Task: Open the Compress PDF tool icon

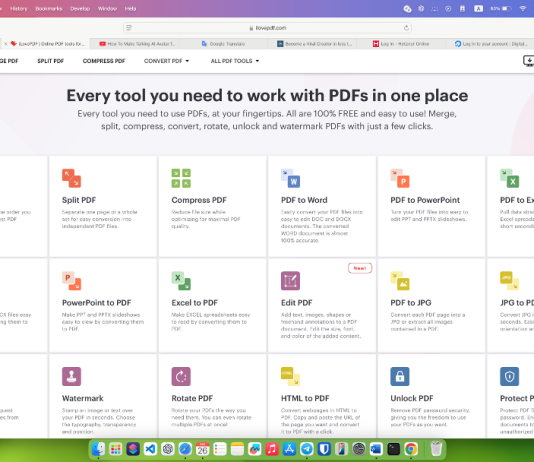Action: click(x=181, y=178)
